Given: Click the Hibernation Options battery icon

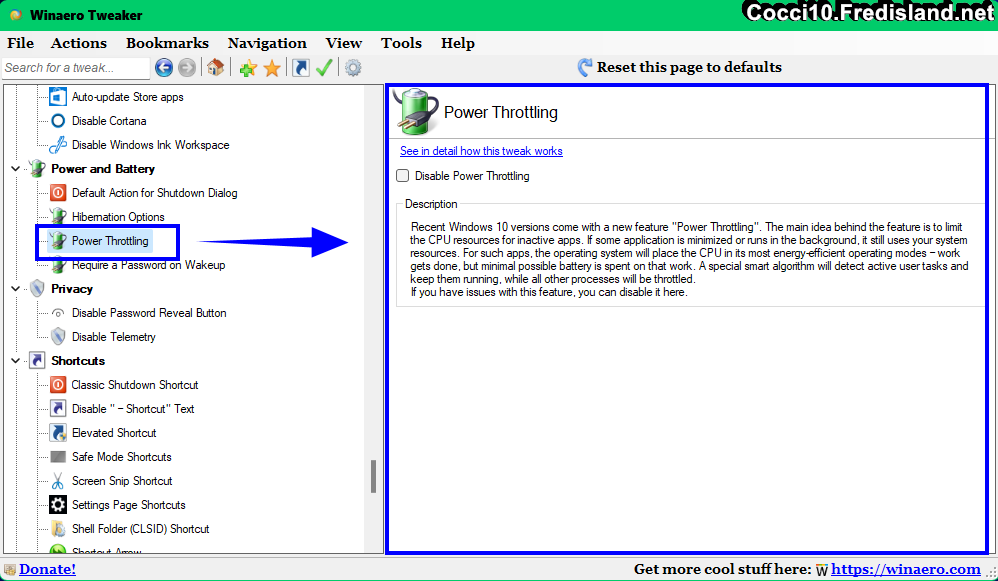Looking at the screenshot, I should coord(58,216).
